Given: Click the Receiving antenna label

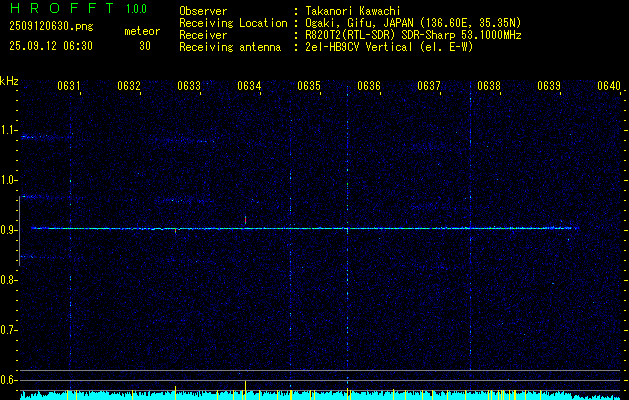Looking at the screenshot, I should (x=230, y=47).
